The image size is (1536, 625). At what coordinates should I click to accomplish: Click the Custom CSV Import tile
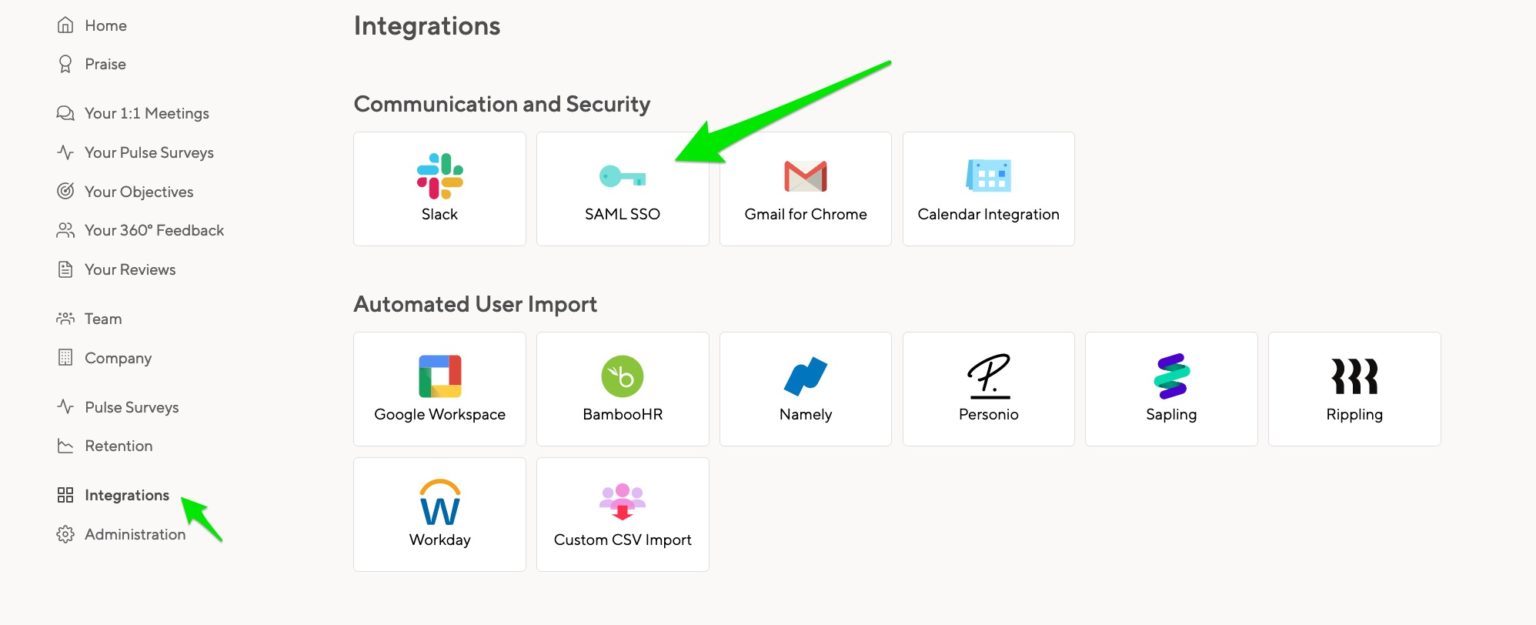point(622,513)
